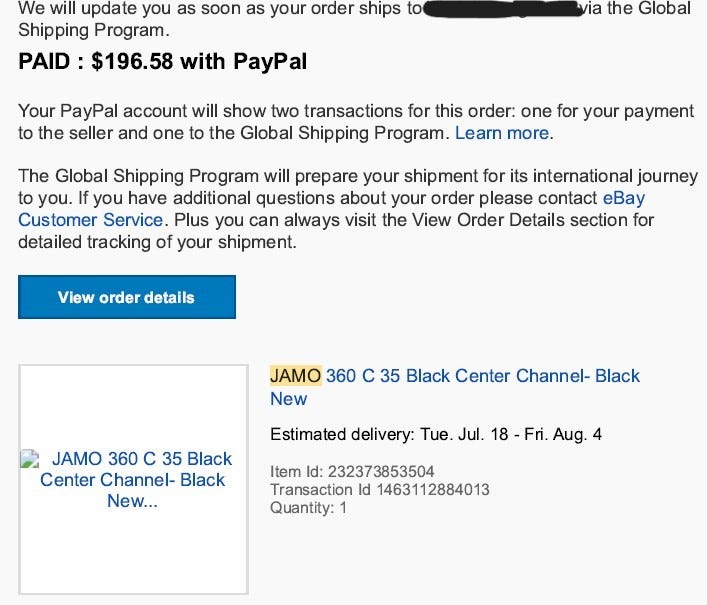Image resolution: width=707 pixels, height=605 pixels.
Task: Click the Estimated delivery date line
Action: pyautogui.click(x=436, y=435)
